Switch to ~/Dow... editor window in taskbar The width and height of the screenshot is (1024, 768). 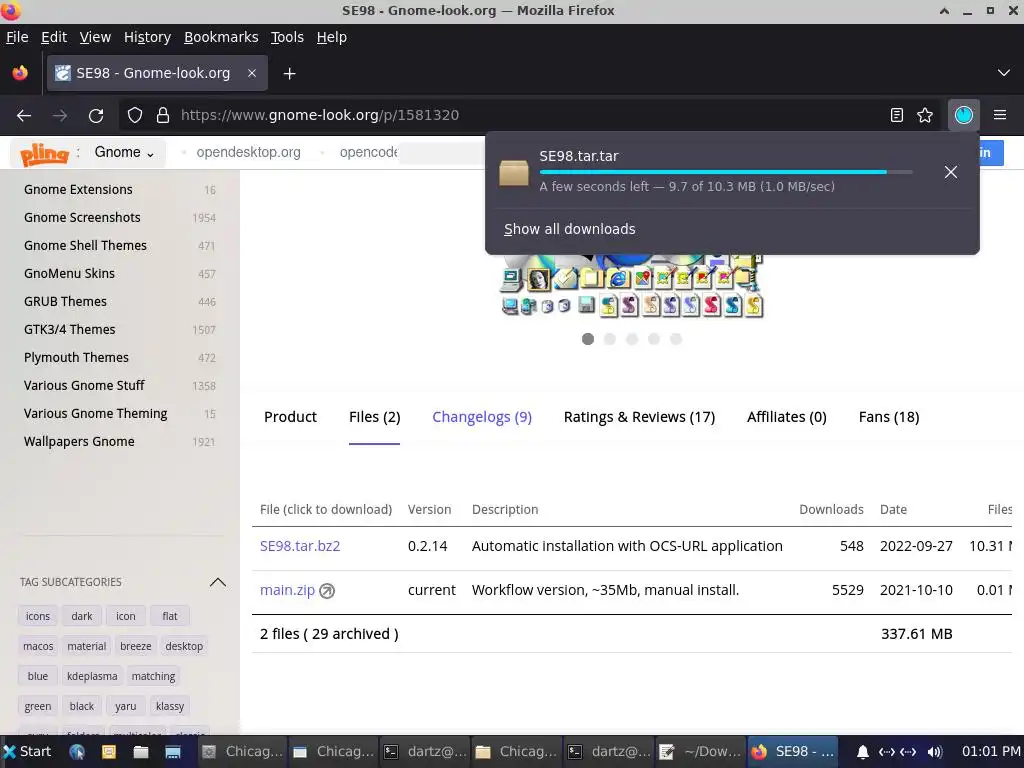[x=700, y=752]
